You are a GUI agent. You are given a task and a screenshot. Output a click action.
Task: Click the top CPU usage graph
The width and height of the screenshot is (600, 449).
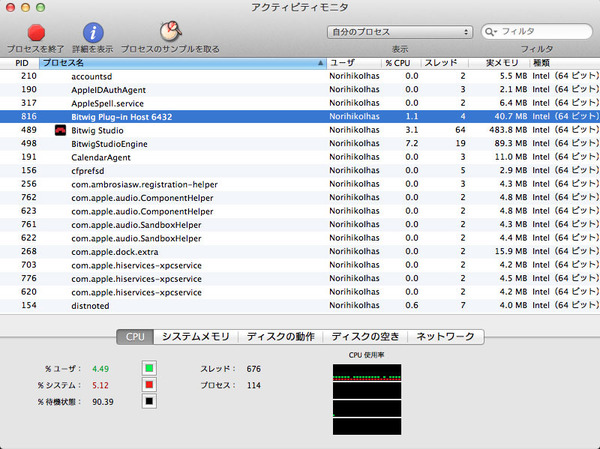pyautogui.click(x=367, y=372)
